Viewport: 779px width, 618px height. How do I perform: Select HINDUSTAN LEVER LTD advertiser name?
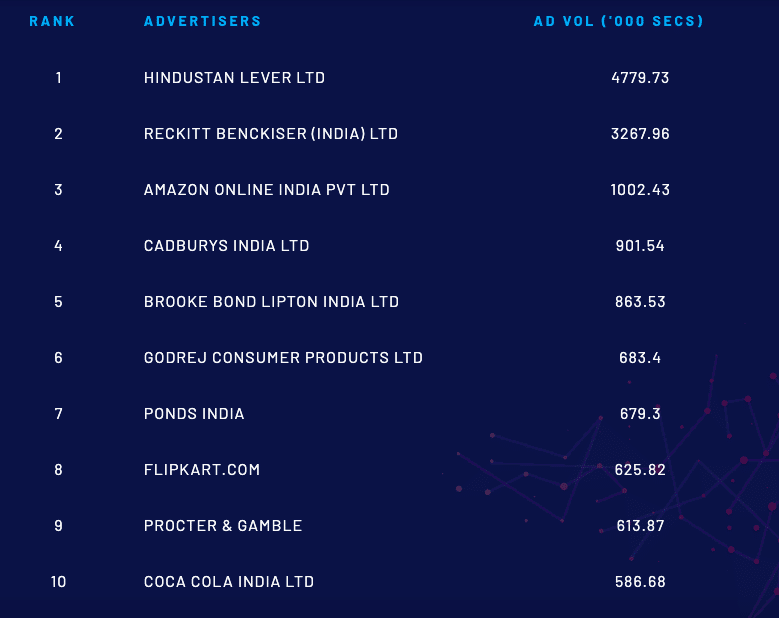pyautogui.click(x=234, y=78)
